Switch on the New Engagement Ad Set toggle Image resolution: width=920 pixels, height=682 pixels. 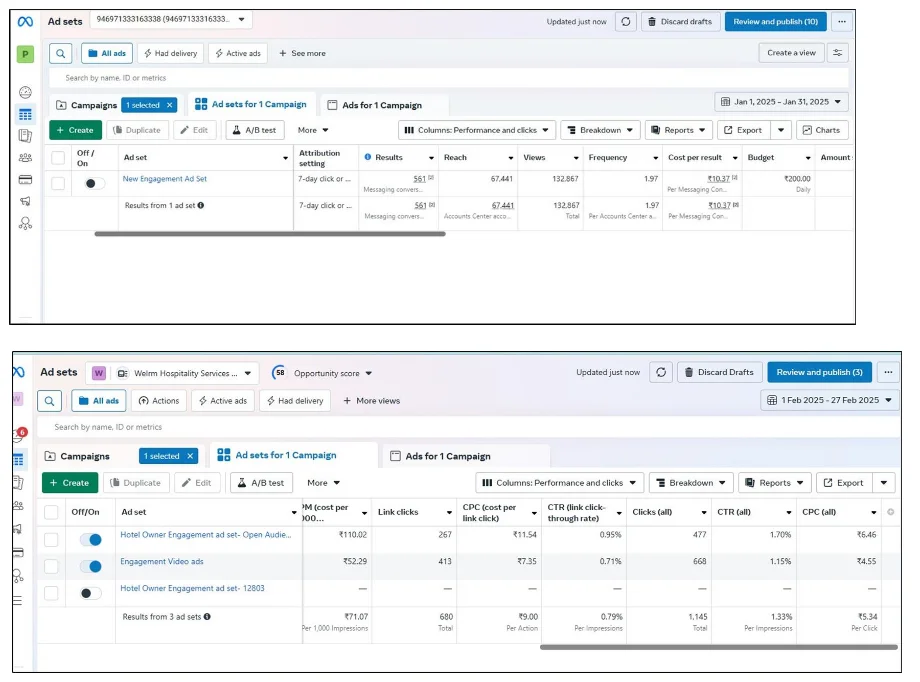[94, 183]
